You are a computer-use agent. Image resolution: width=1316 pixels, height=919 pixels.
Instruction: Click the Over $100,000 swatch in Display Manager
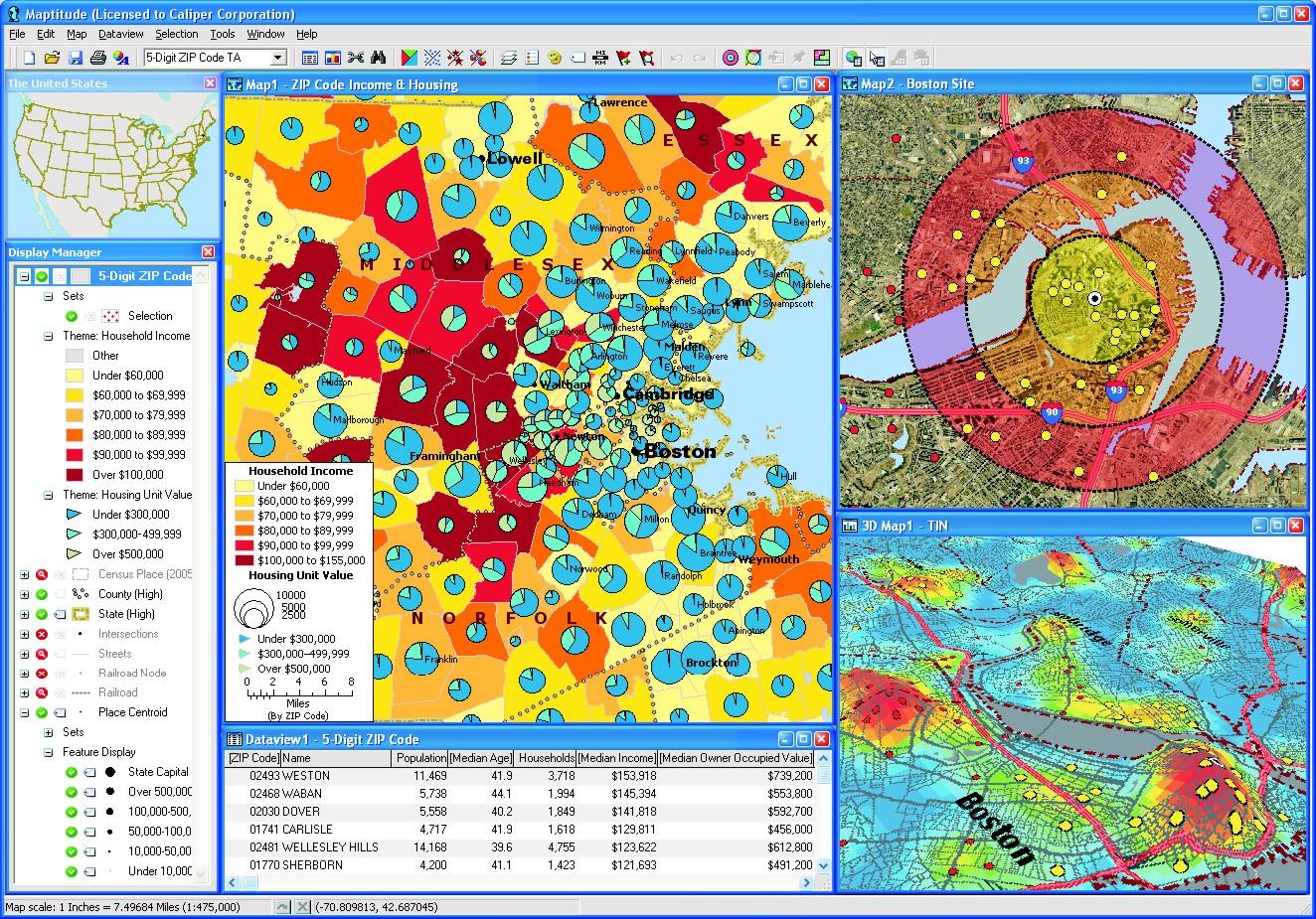click(x=74, y=475)
